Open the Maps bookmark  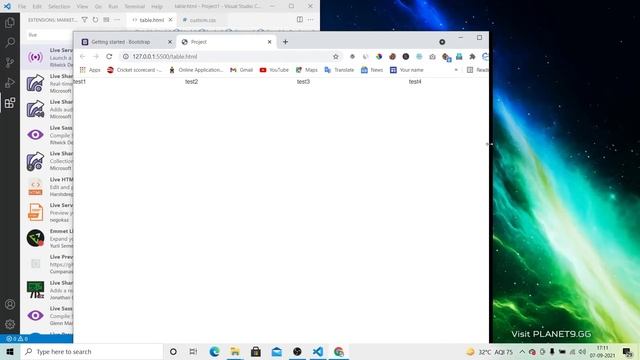[x=307, y=70]
